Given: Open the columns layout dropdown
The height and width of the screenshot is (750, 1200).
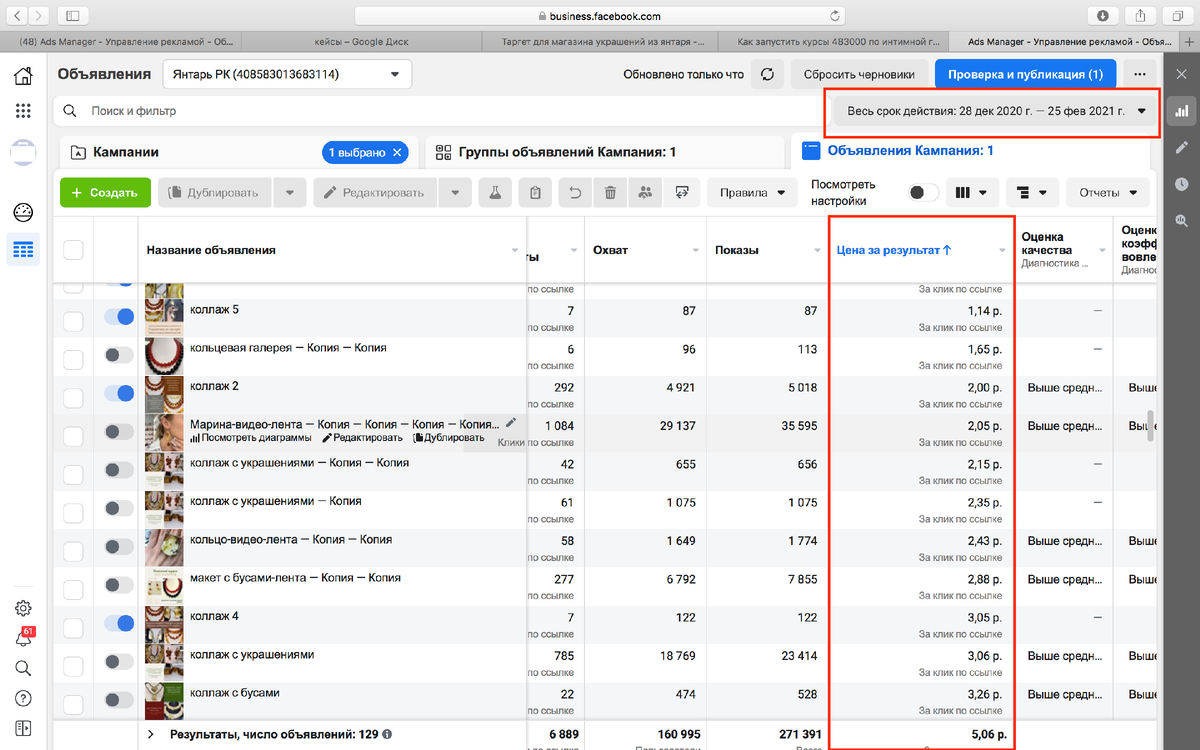Looking at the screenshot, I should click(x=972, y=193).
